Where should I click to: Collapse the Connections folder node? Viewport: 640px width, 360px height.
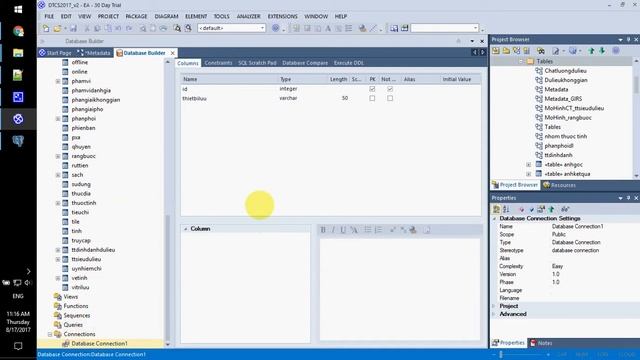(x=50, y=334)
